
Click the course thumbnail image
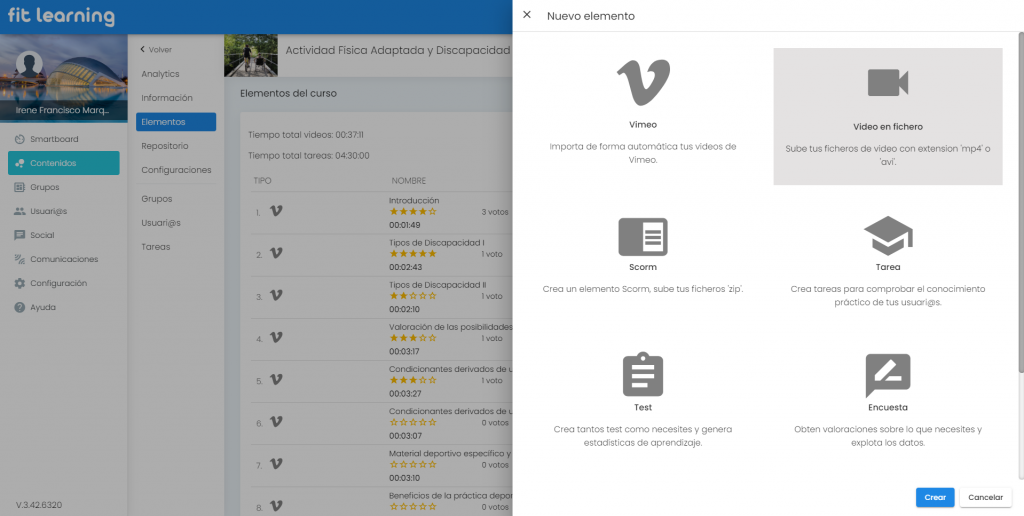click(251, 55)
